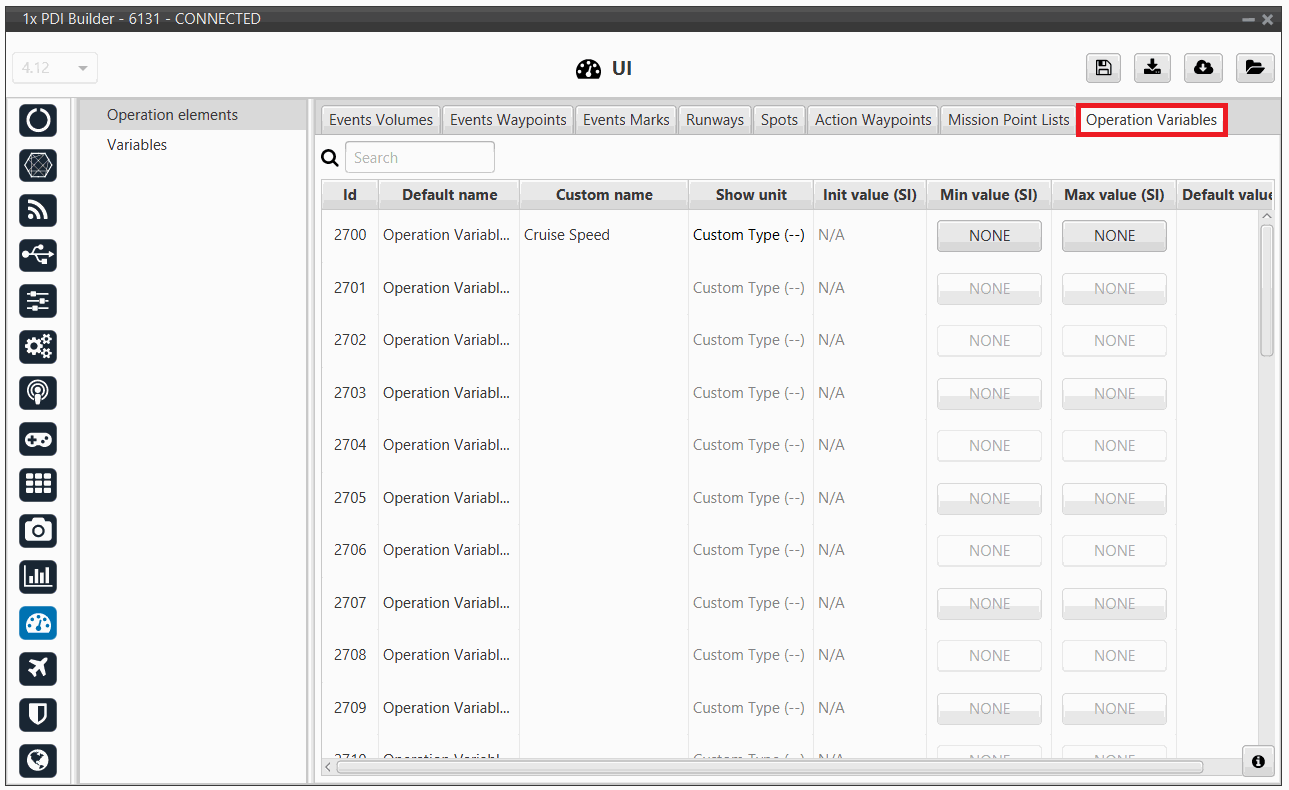Click the open folder icon
The image size is (1289, 790).
pos(1254,67)
